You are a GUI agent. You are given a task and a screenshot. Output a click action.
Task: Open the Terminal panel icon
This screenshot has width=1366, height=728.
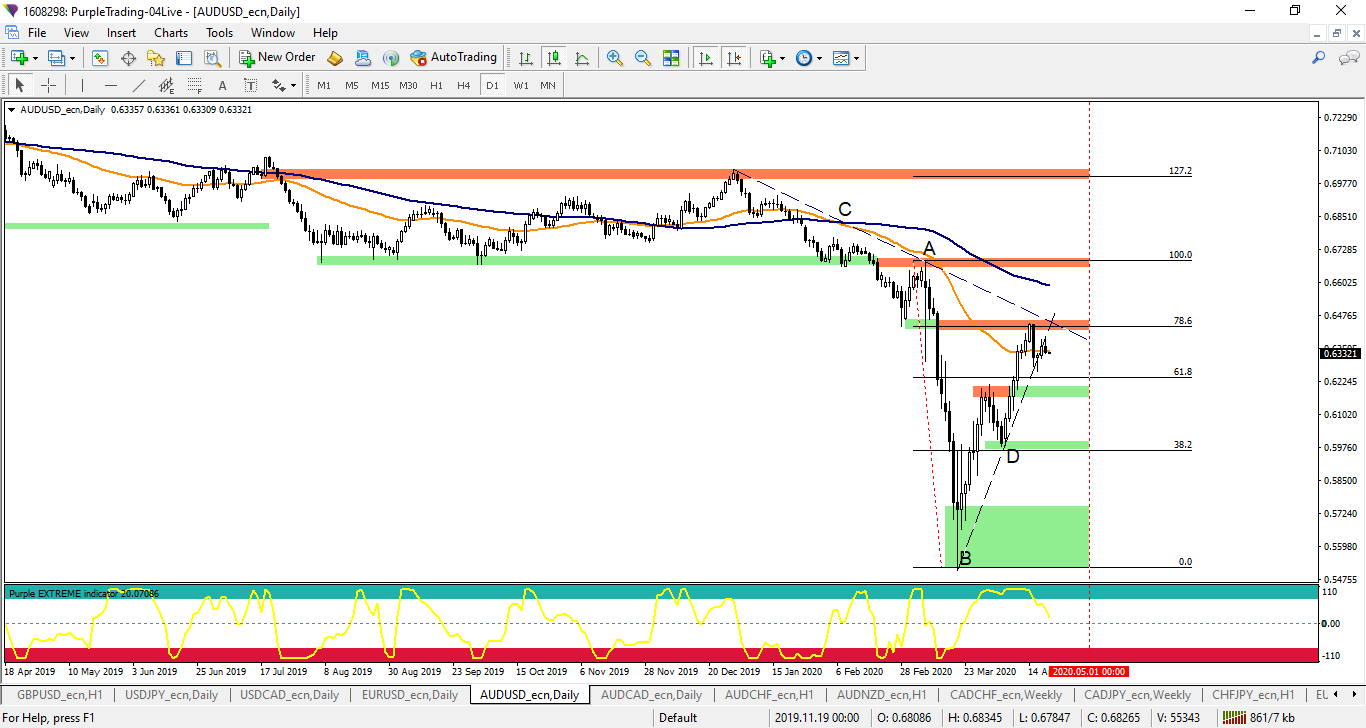184,58
